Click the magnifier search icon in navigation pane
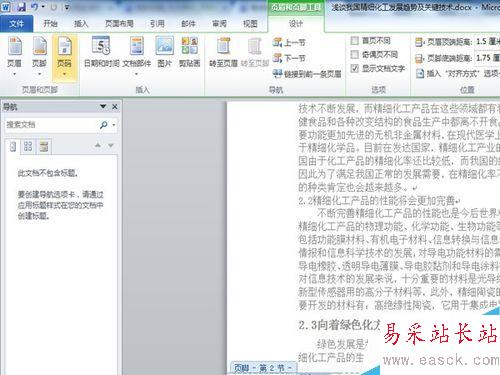The height and width of the screenshot is (375, 500). pyautogui.click(x=104, y=125)
